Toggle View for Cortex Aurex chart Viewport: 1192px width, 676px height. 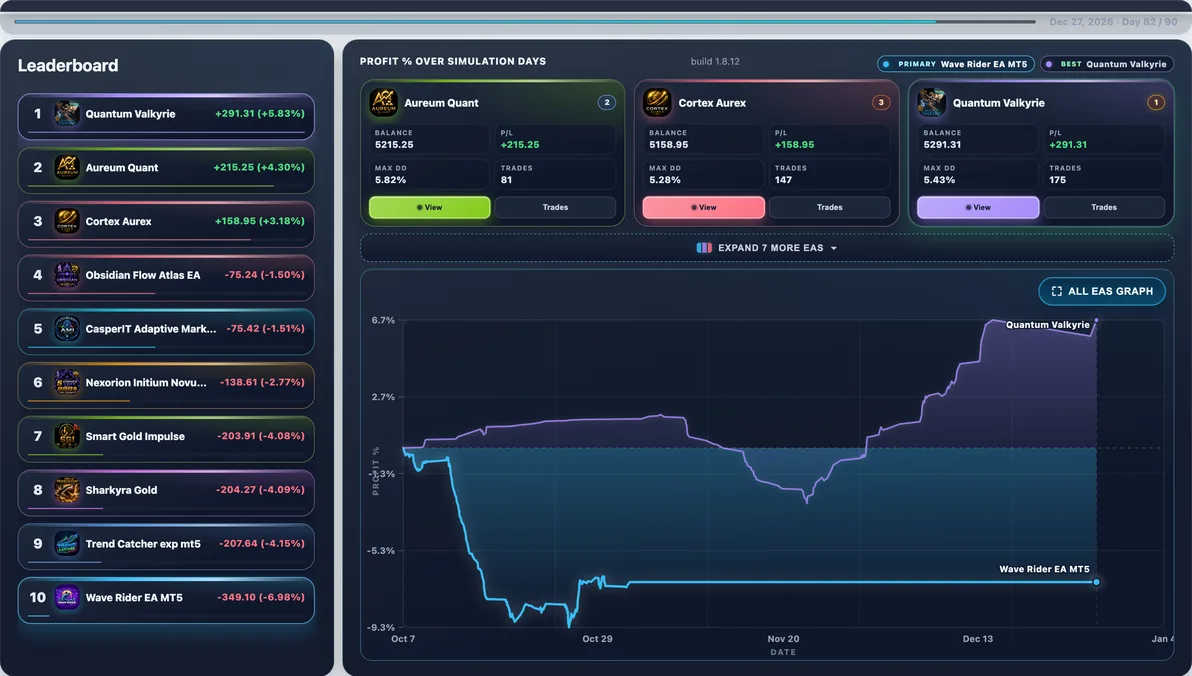point(704,208)
